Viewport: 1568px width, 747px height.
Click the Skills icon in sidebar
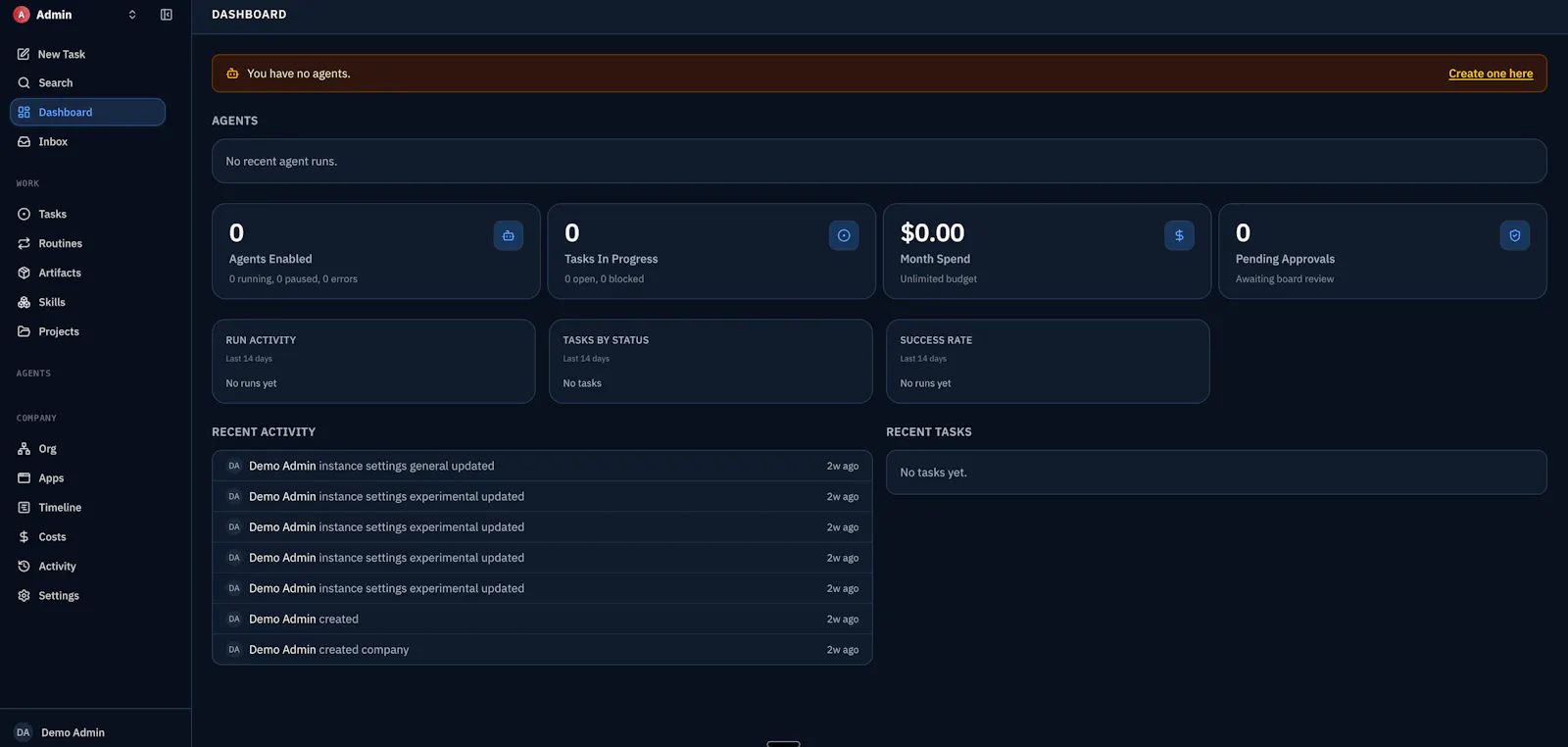click(24, 302)
